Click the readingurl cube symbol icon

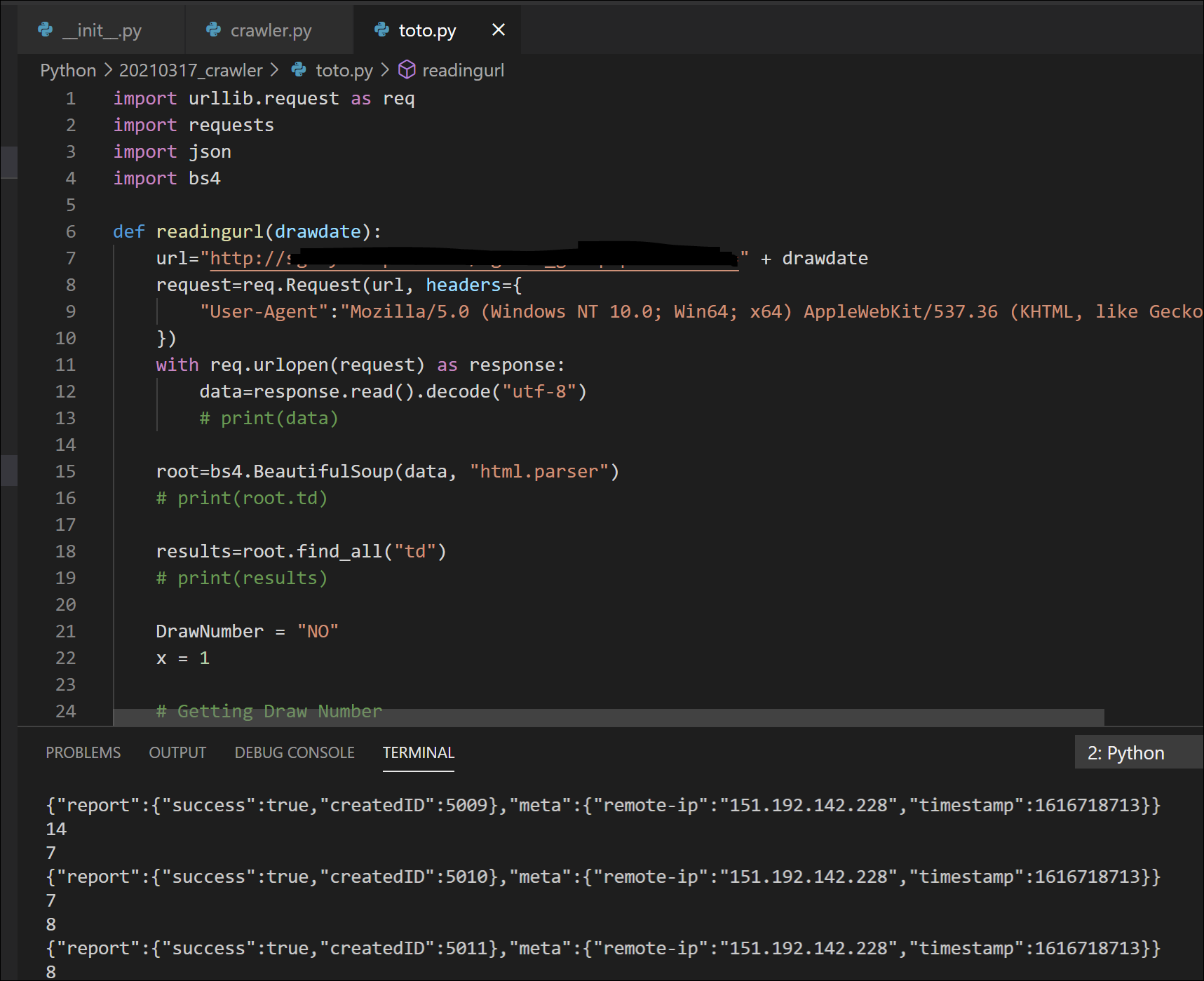point(407,70)
